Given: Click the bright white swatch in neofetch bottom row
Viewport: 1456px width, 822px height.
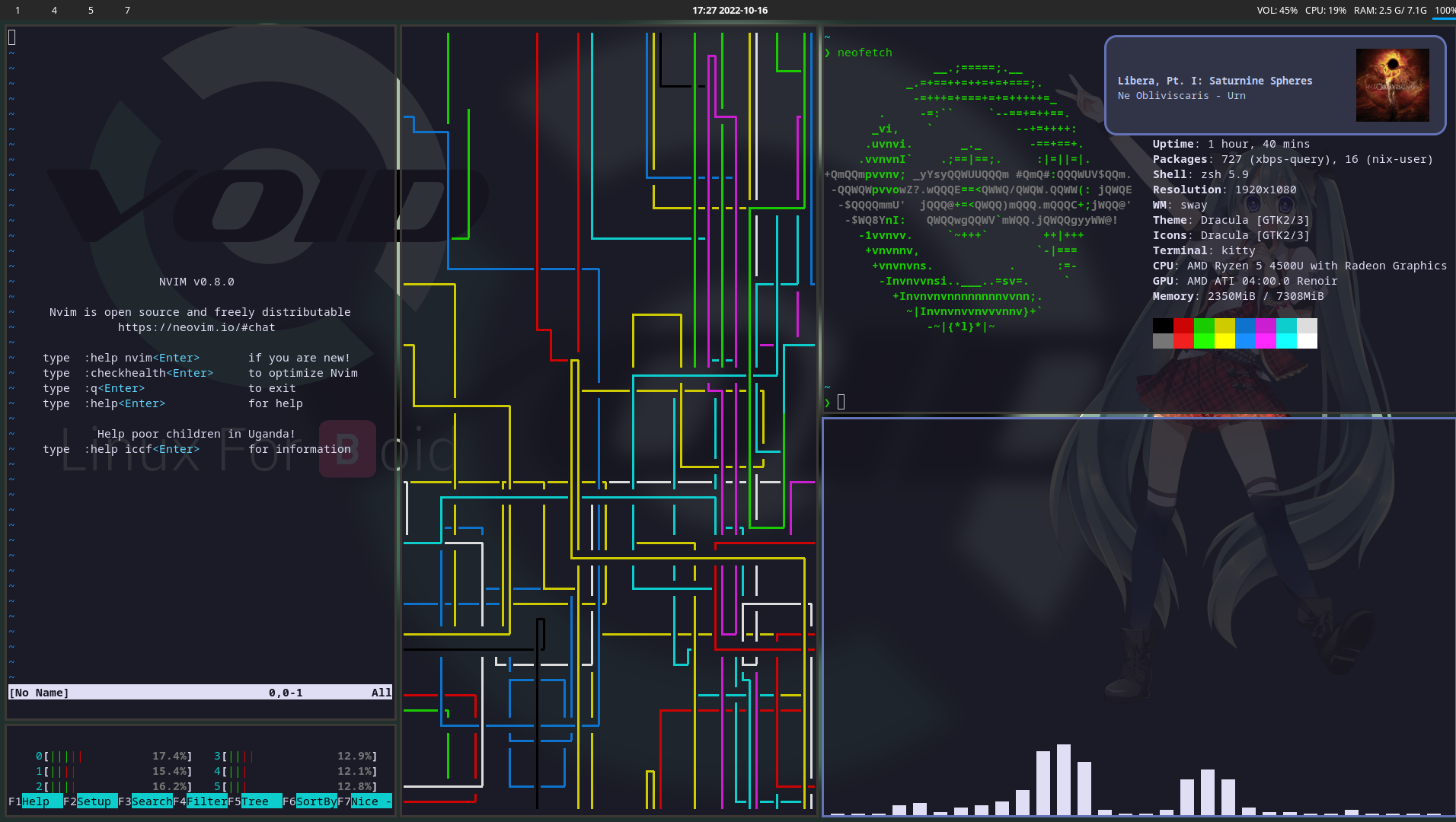Looking at the screenshot, I should click(1307, 341).
